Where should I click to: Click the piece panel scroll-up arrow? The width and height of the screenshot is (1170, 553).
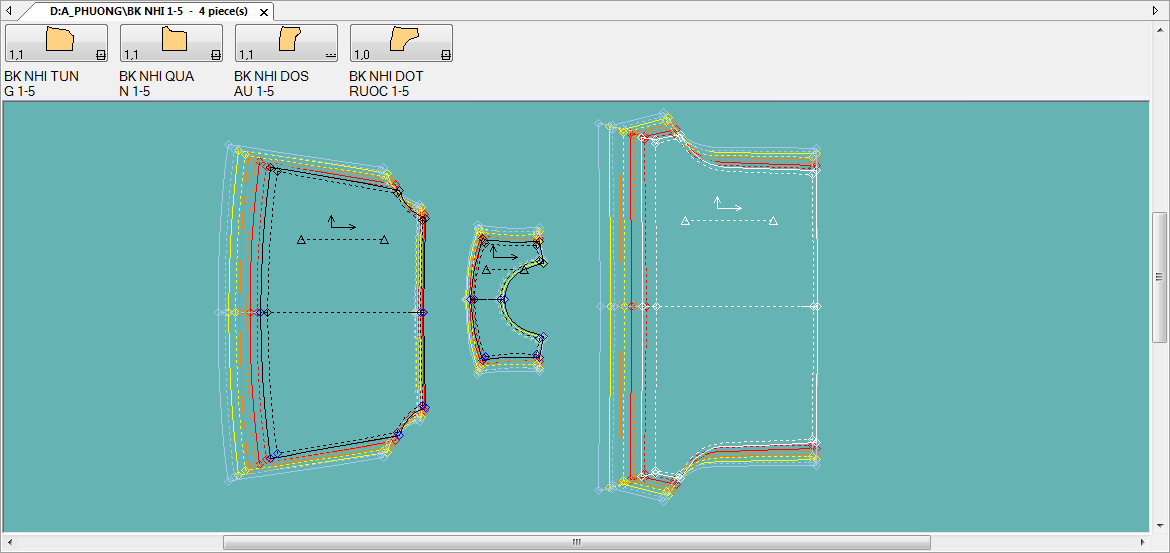[x=1160, y=30]
